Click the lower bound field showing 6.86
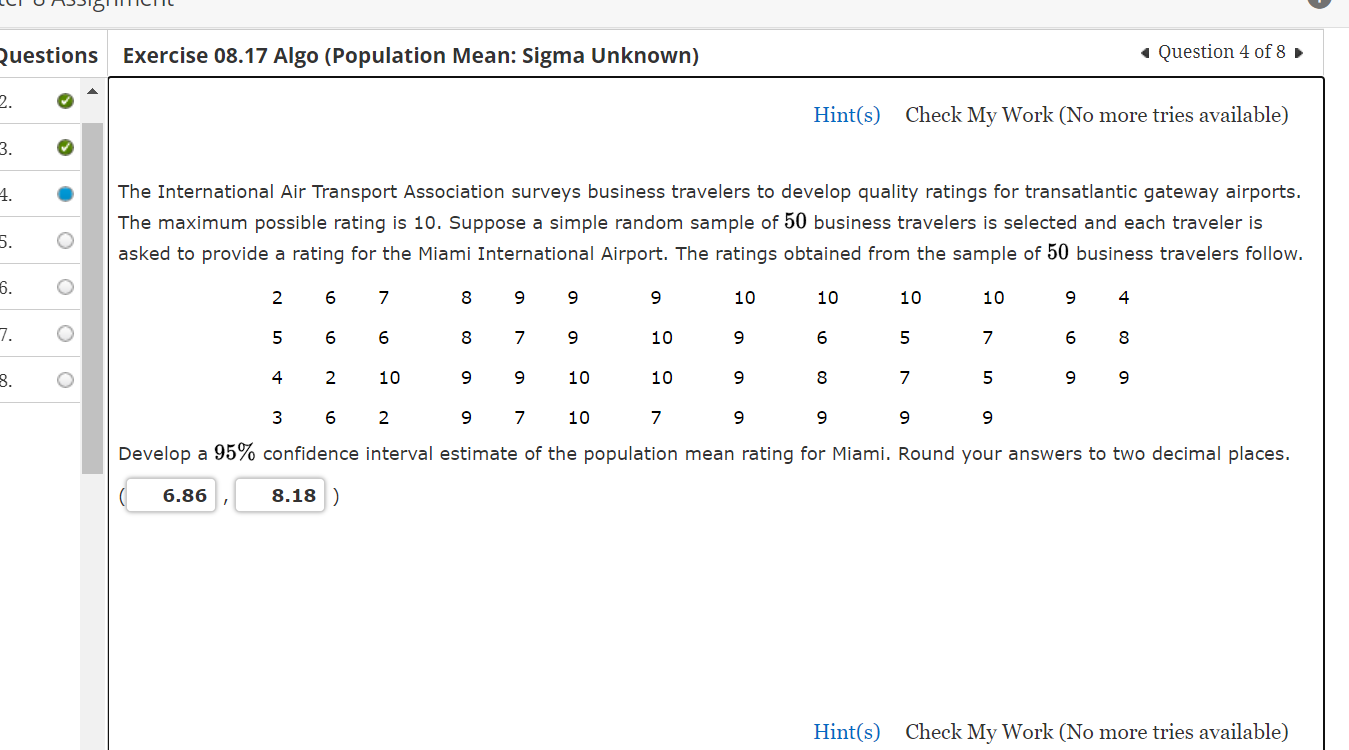This screenshot has width=1349, height=750. pyautogui.click(x=171, y=496)
